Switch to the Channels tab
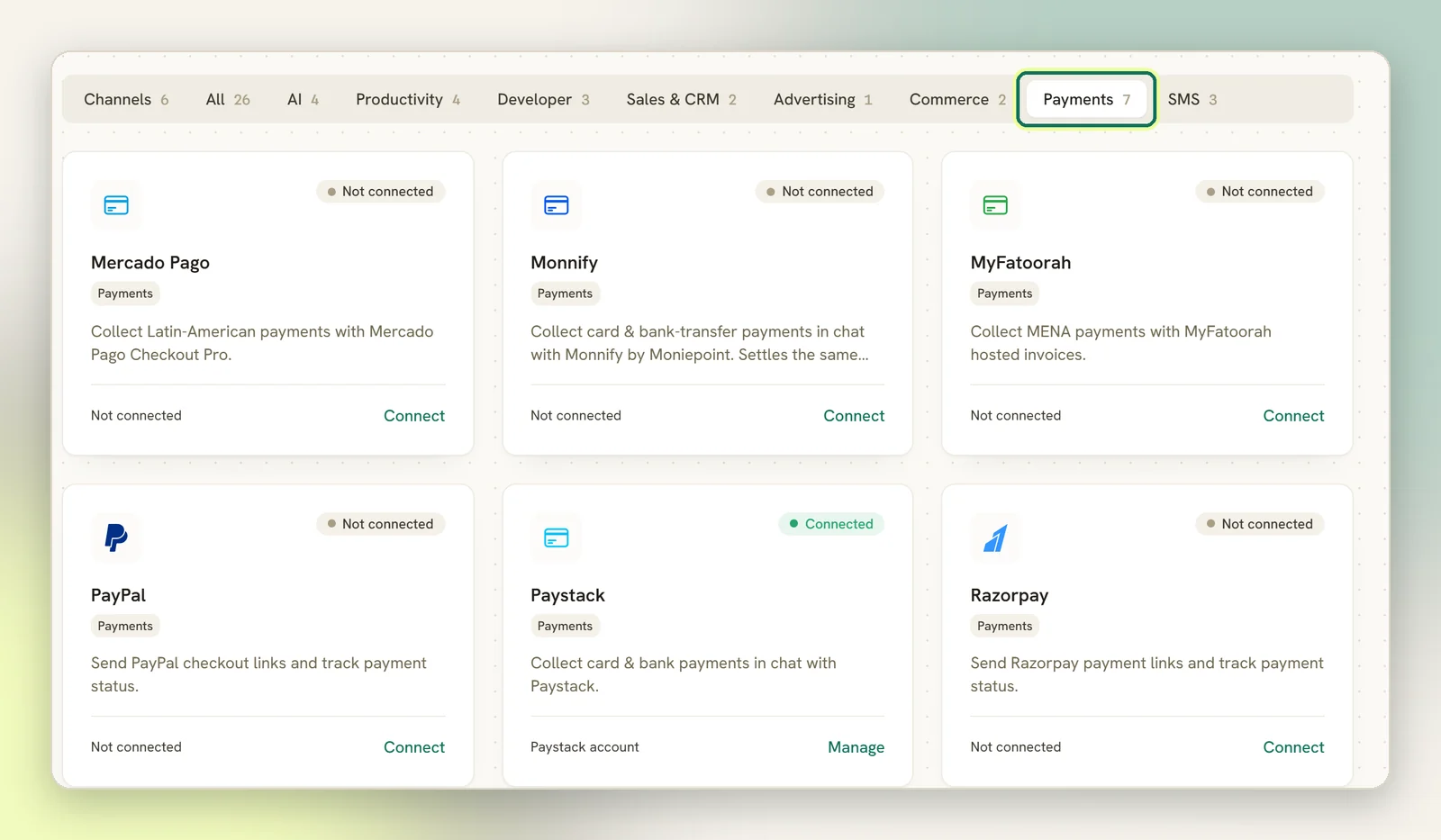This screenshot has width=1441, height=840. 126,99
